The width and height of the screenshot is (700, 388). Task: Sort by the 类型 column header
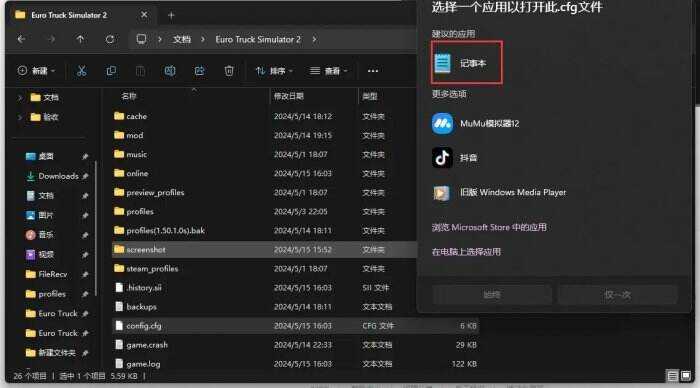tap(370, 96)
